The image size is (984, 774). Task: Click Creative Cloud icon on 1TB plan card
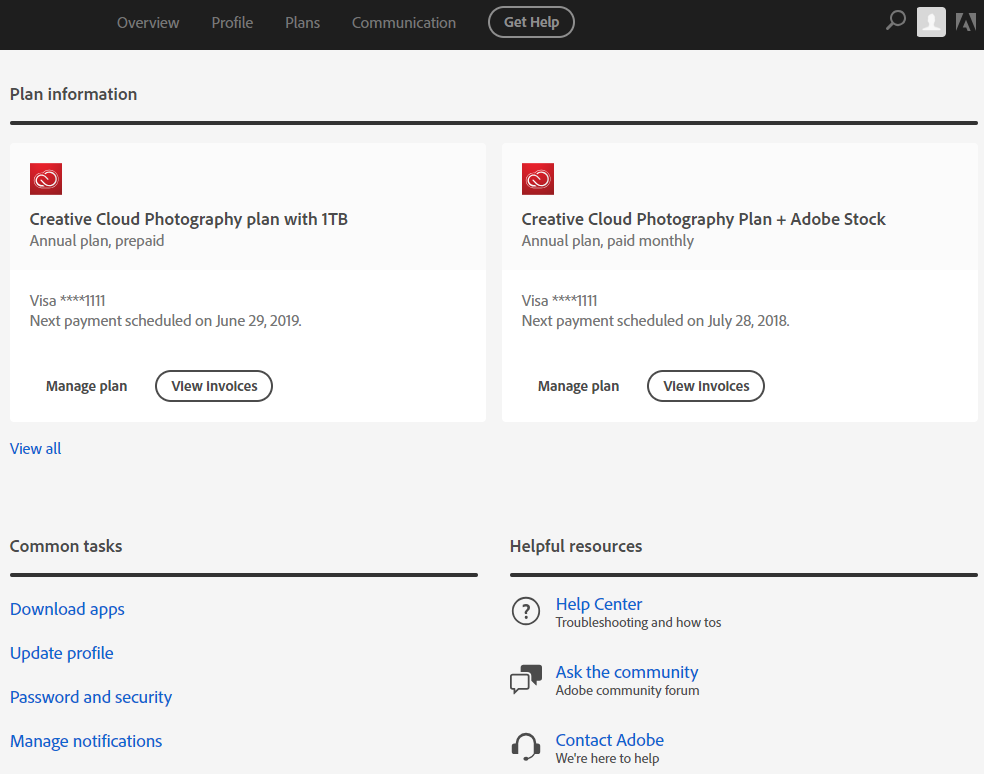(x=46, y=180)
